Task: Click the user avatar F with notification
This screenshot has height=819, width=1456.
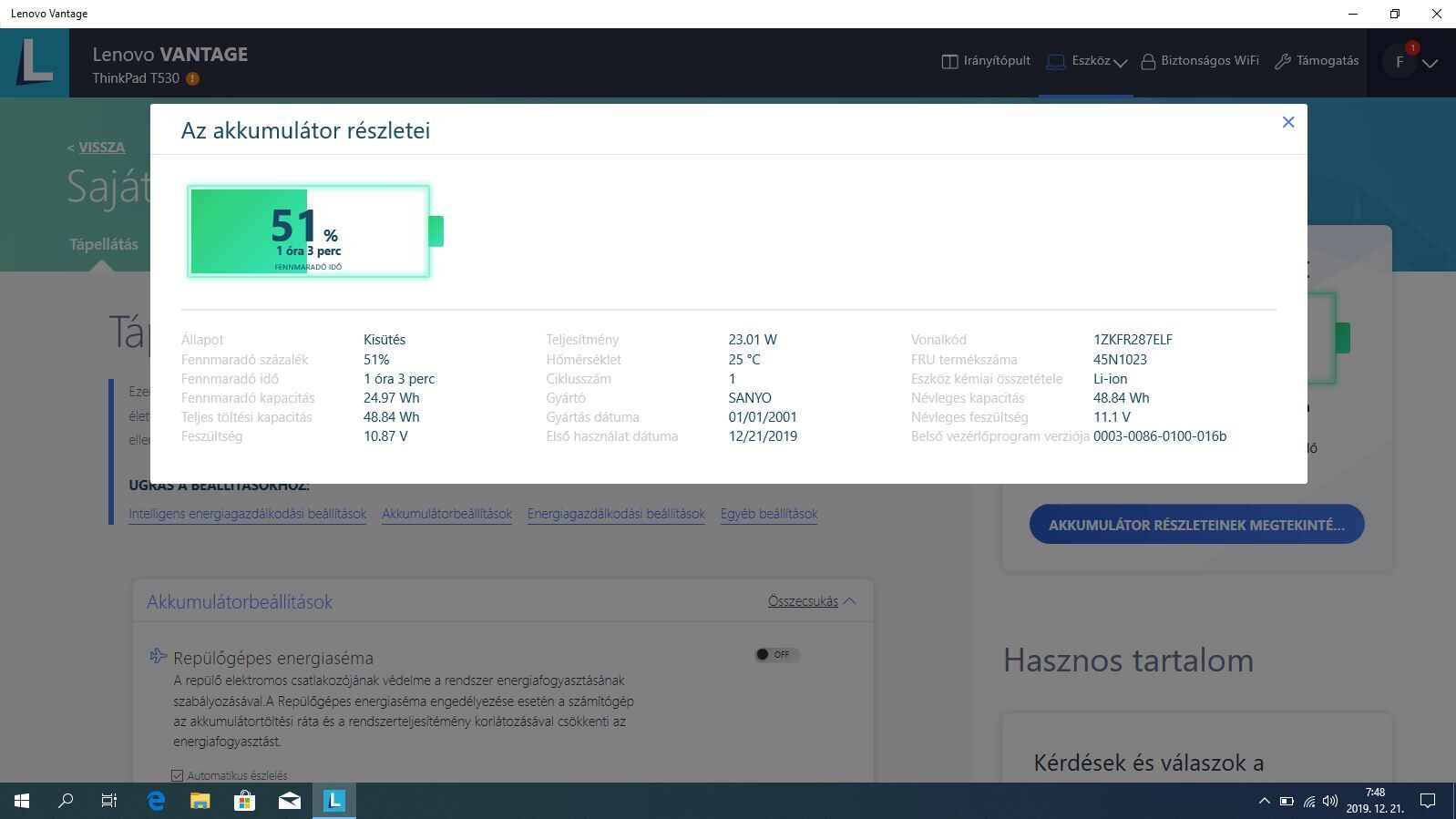Action: coord(1400,62)
